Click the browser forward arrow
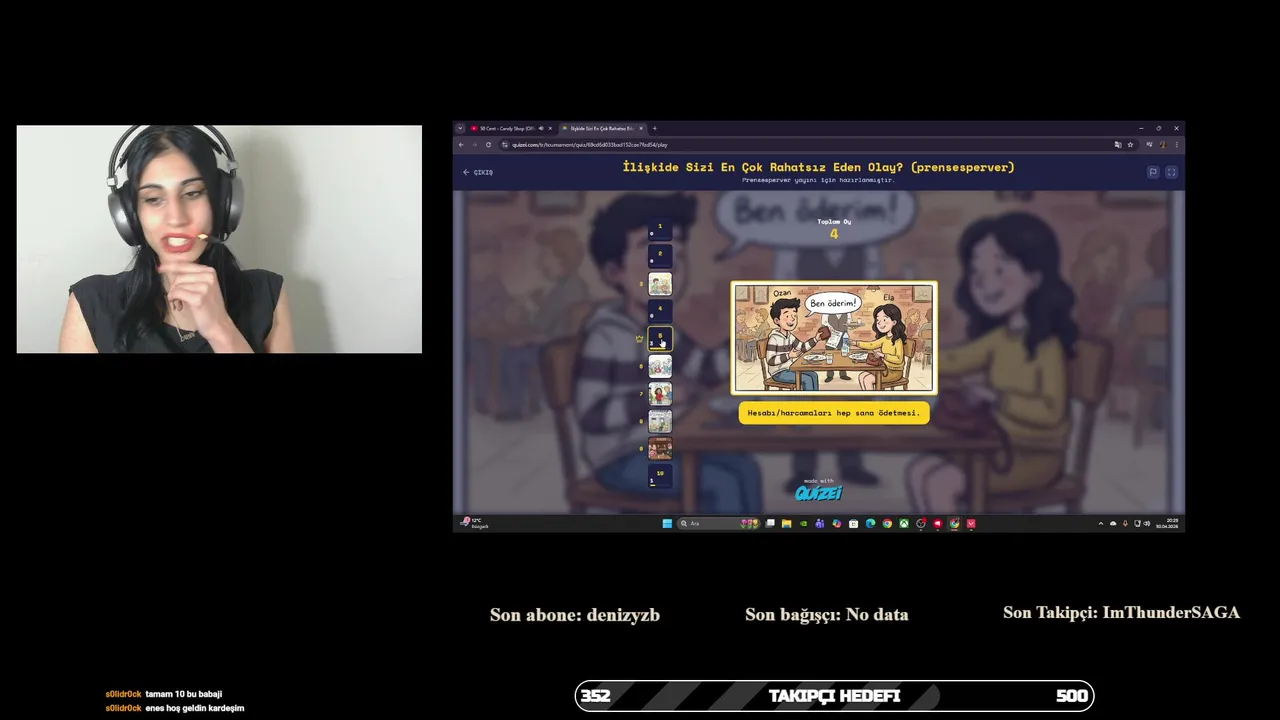This screenshot has width=1280, height=720. (x=475, y=144)
